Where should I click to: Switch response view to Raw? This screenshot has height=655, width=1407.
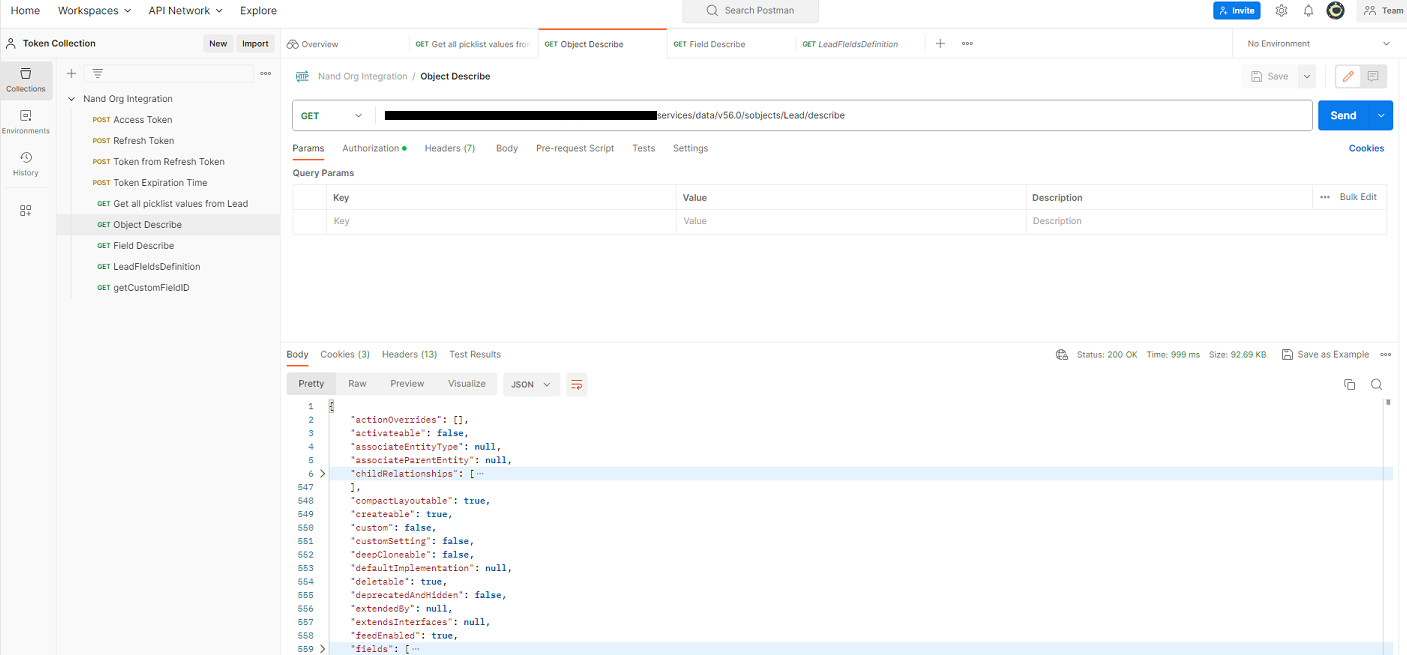(x=357, y=384)
